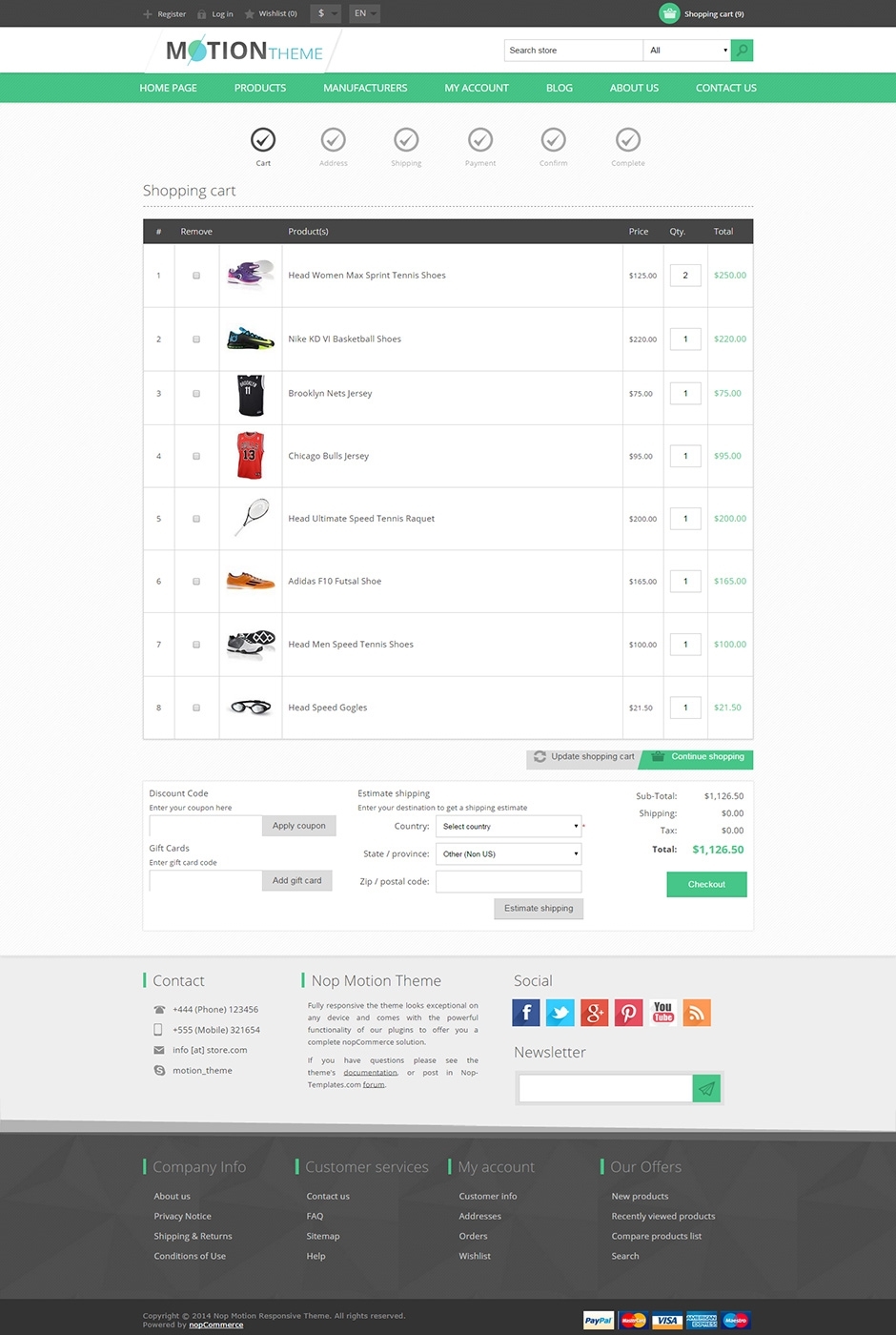This screenshot has height=1335, width=896.
Task: Click the green search magnifier icon
Action: [742, 50]
